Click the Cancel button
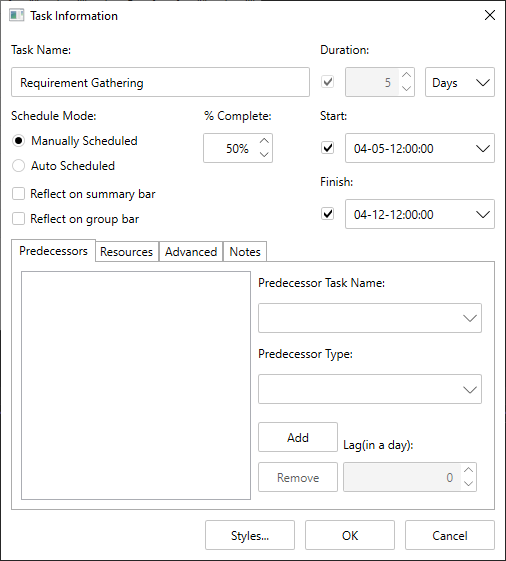The width and height of the screenshot is (506, 561). coord(450,535)
